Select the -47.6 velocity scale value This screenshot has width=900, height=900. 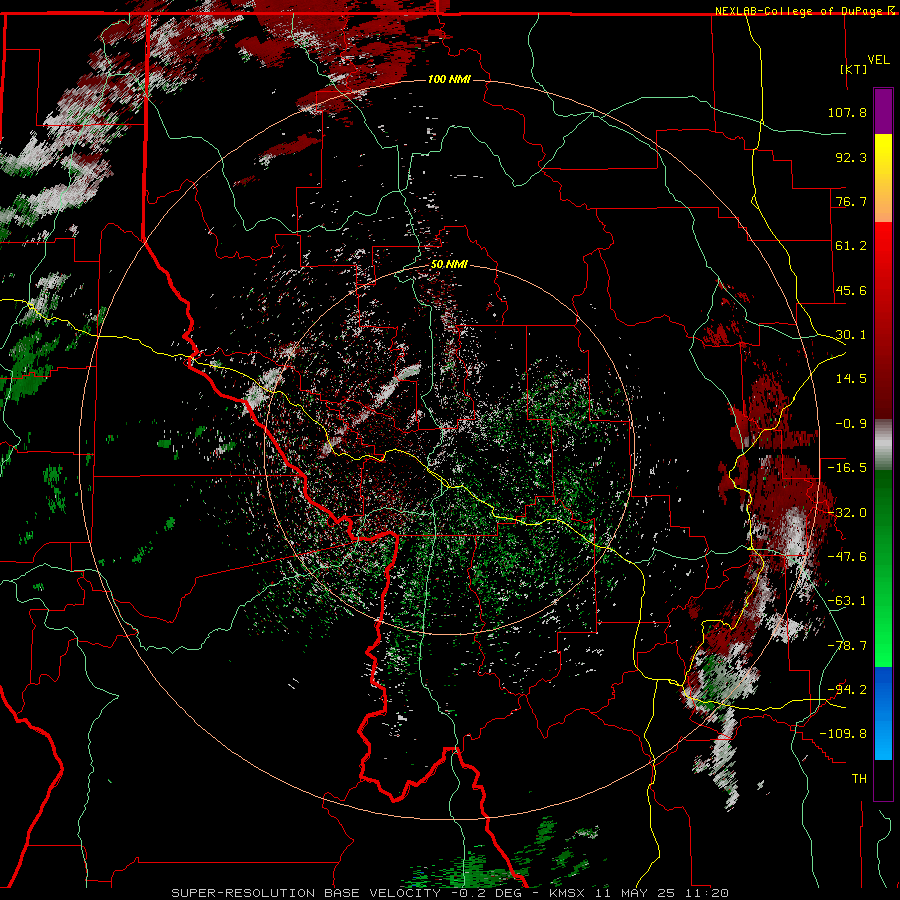click(x=847, y=557)
